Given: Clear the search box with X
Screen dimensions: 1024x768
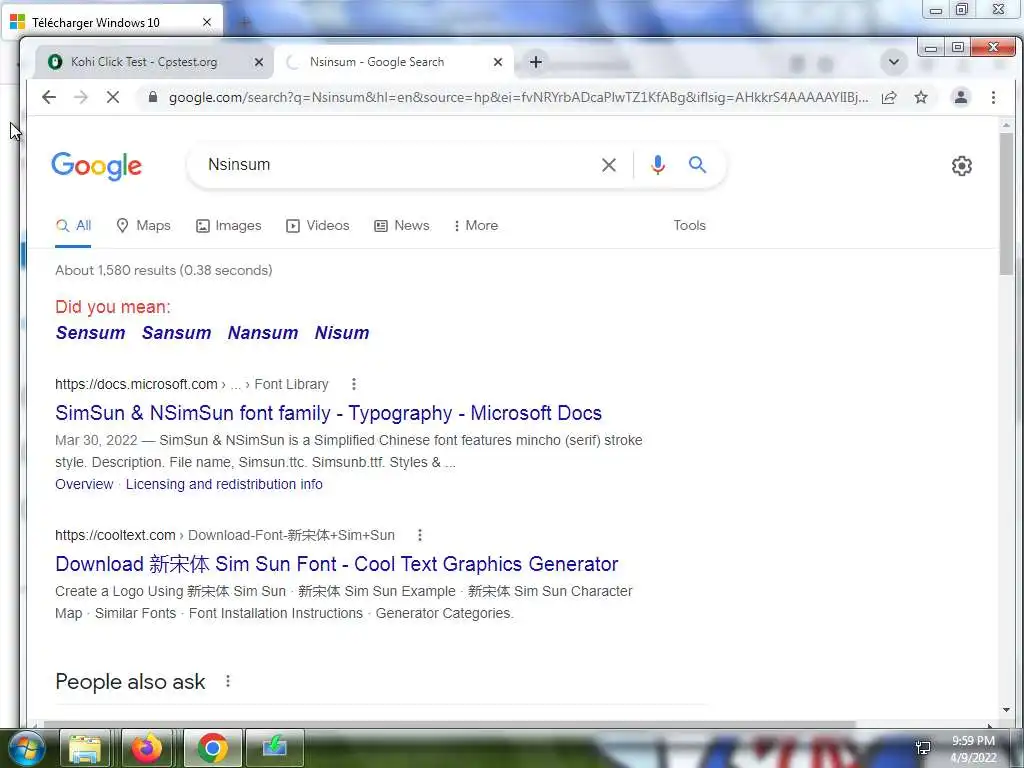Looking at the screenshot, I should (609, 165).
